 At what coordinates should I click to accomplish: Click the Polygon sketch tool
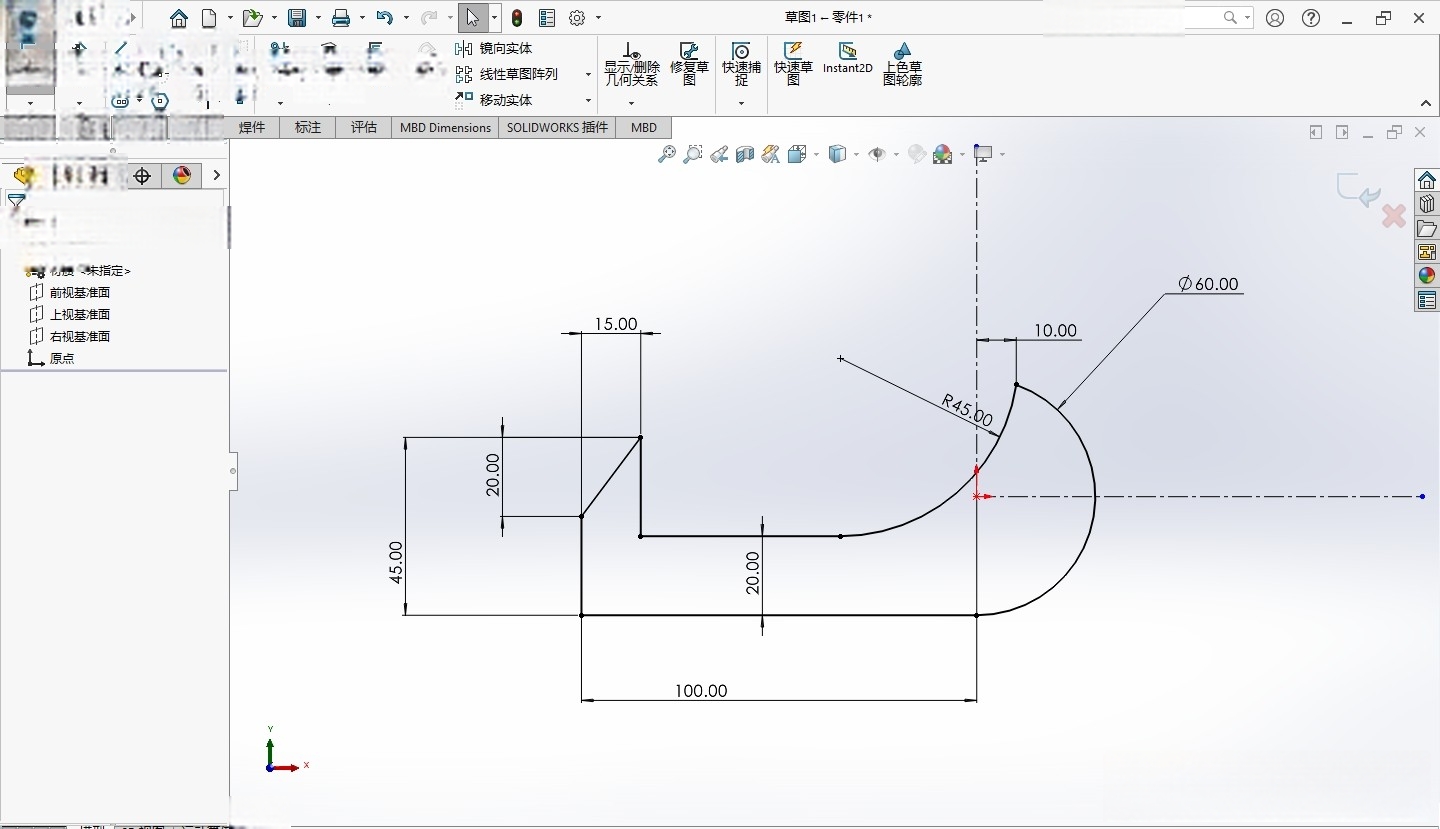[x=160, y=100]
